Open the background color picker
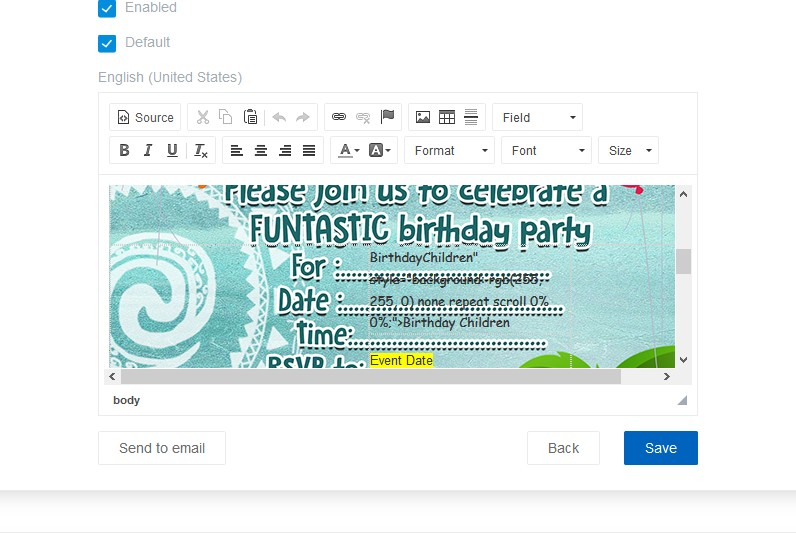 coord(380,150)
